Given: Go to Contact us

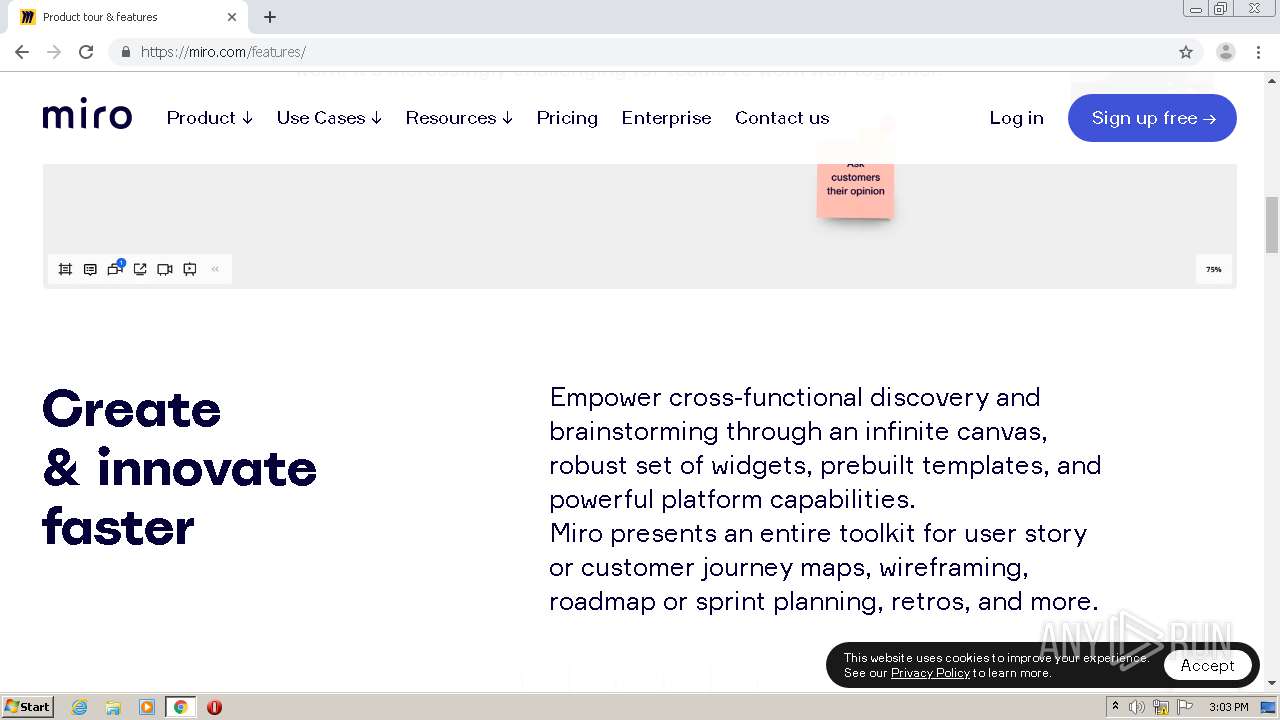Looking at the screenshot, I should (782, 118).
